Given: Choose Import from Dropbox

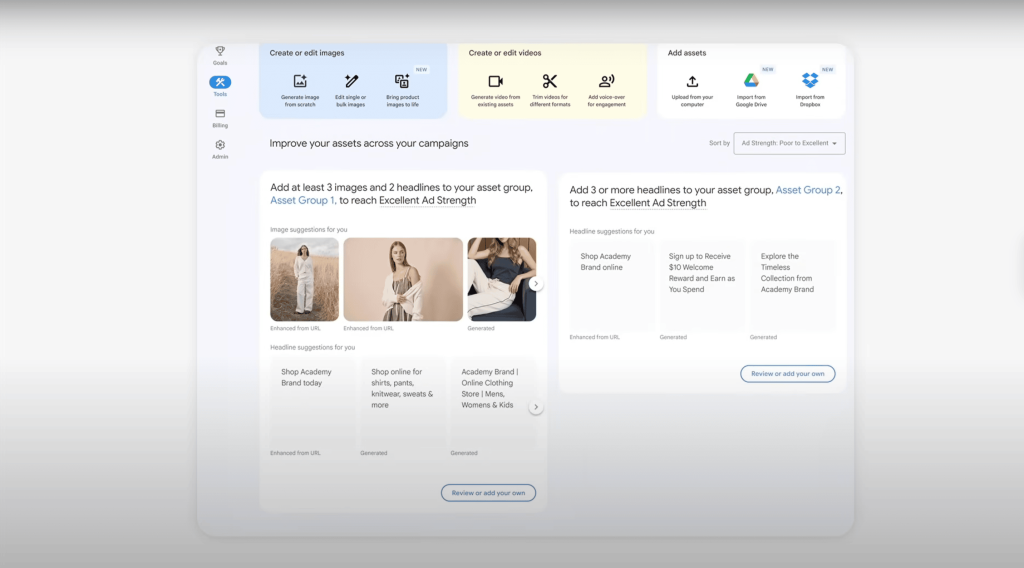Looking at the screenshot, I should [810, 90].
